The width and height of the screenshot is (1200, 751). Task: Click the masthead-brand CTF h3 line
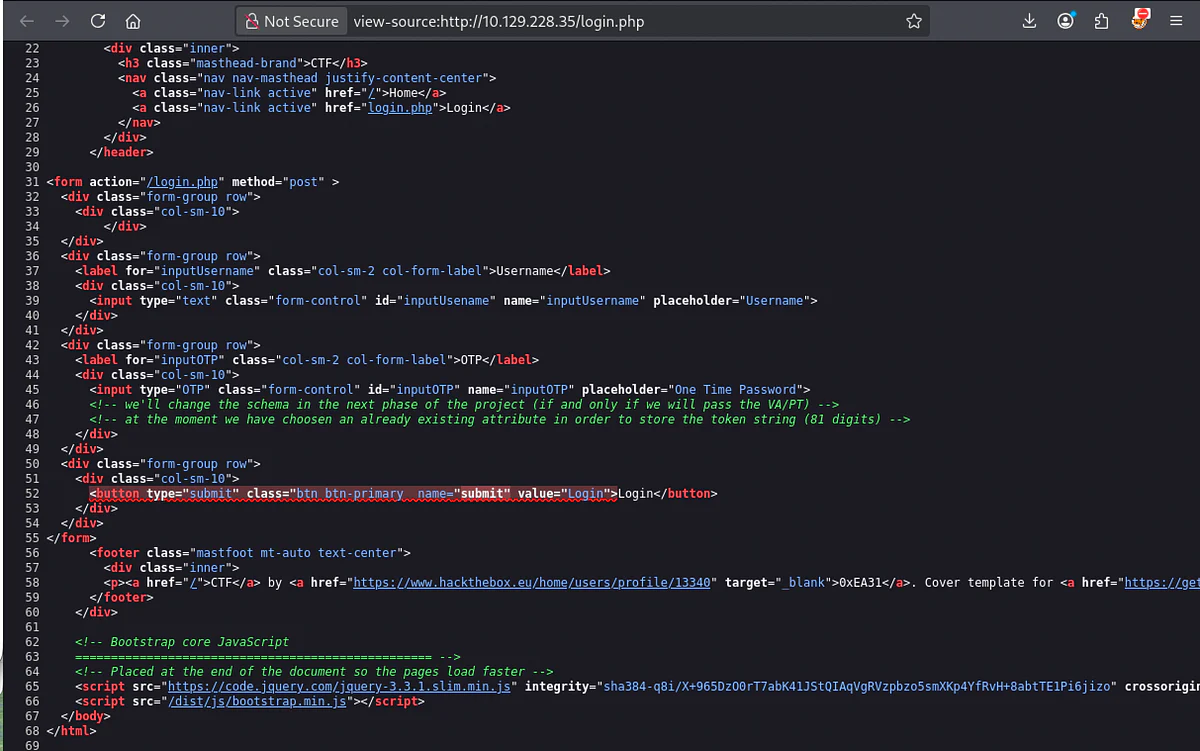[x=244, y=63]
